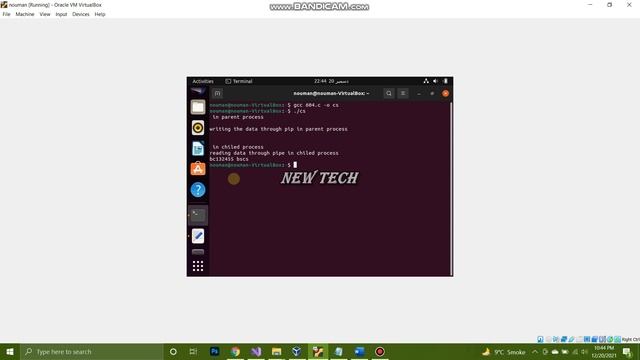640x360 pixels.
Task: Open Google Chrome from the taskbar
Action: (236, 351)
